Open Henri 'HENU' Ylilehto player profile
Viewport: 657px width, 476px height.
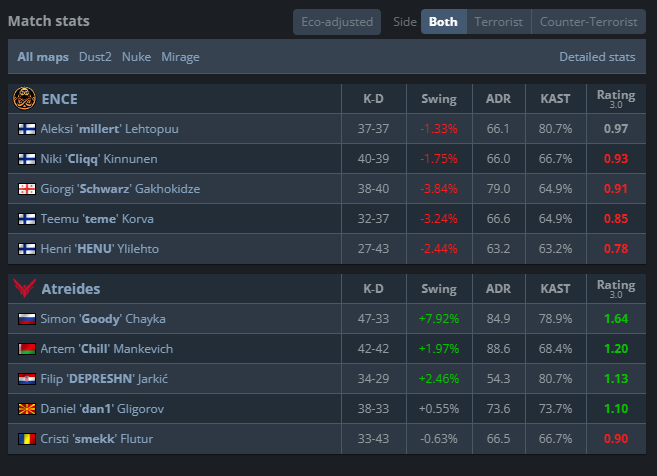pyautogui.click(x=100, y=249)
